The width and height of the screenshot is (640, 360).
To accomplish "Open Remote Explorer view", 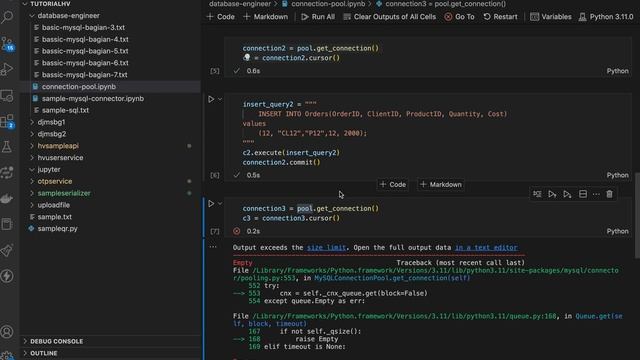I will point(7,96).
